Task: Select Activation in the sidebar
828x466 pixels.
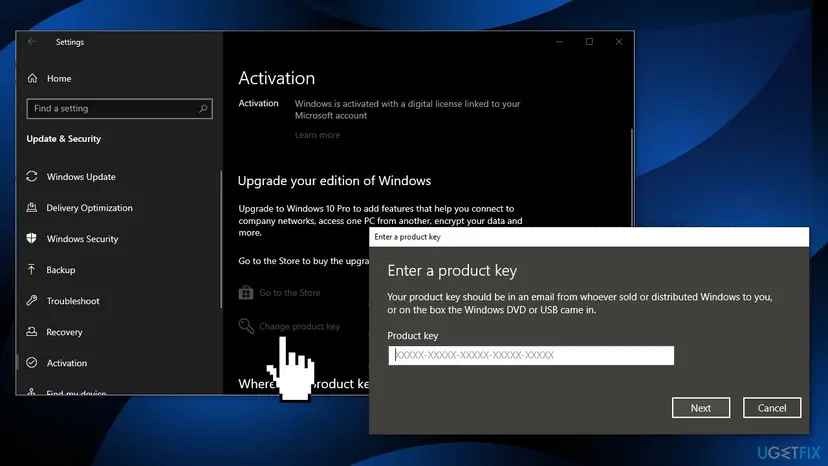Action: click(x=67, y=363)
